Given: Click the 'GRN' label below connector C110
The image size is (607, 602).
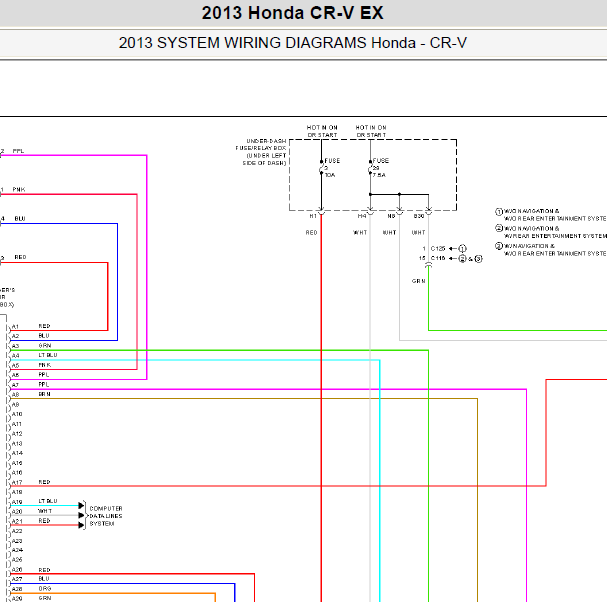Looking at the screenshot, I should click(x=418, y=281).
